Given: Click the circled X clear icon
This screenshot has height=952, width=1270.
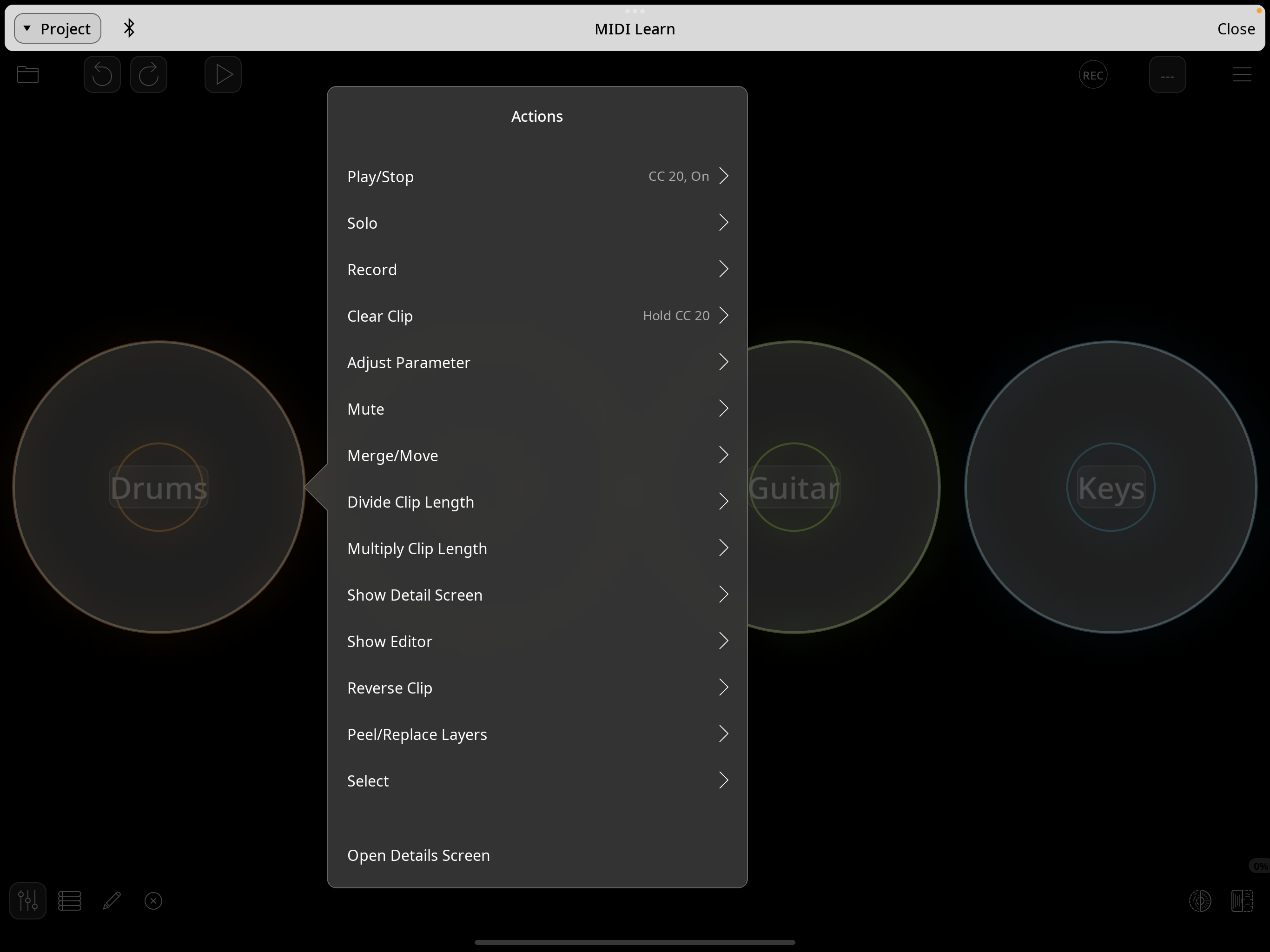Looking at the screenshot, I should tap(153, 900).
